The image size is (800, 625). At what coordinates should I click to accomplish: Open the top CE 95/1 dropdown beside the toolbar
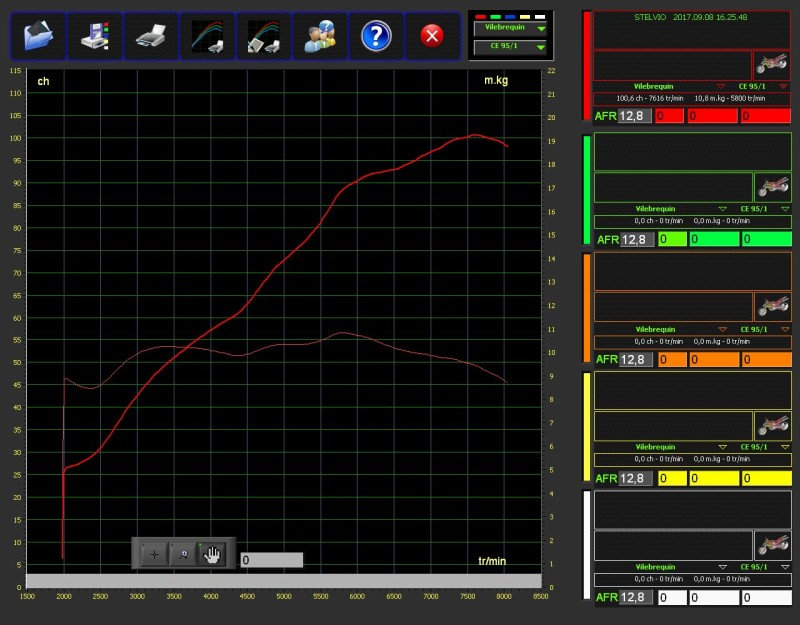pos(510,47)
